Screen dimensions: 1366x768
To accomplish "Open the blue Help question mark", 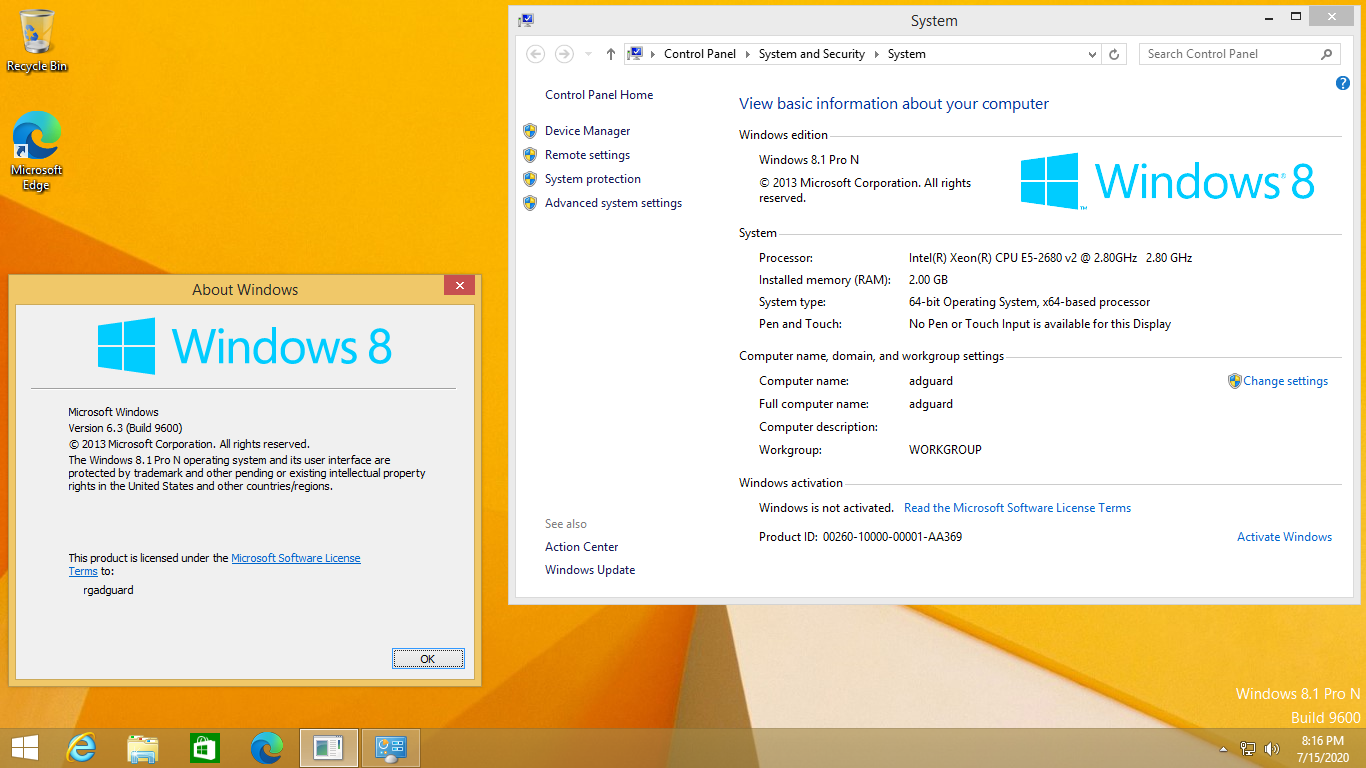I will pyautogui.click(x=1343, y=83).
